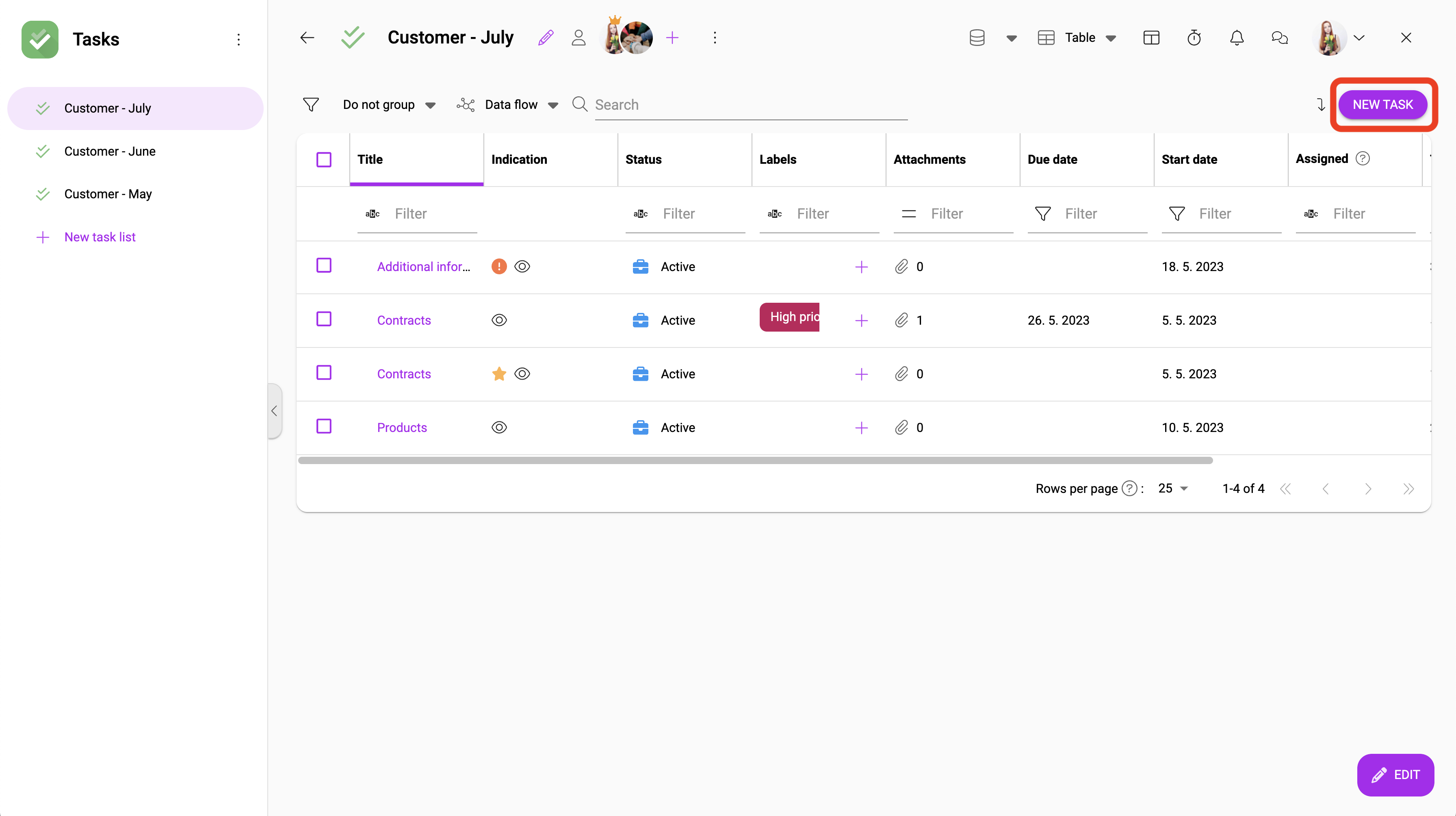Screen dimensions: 1456x816
Task: Add a member with the plus icon
Action: coord(672,38)
